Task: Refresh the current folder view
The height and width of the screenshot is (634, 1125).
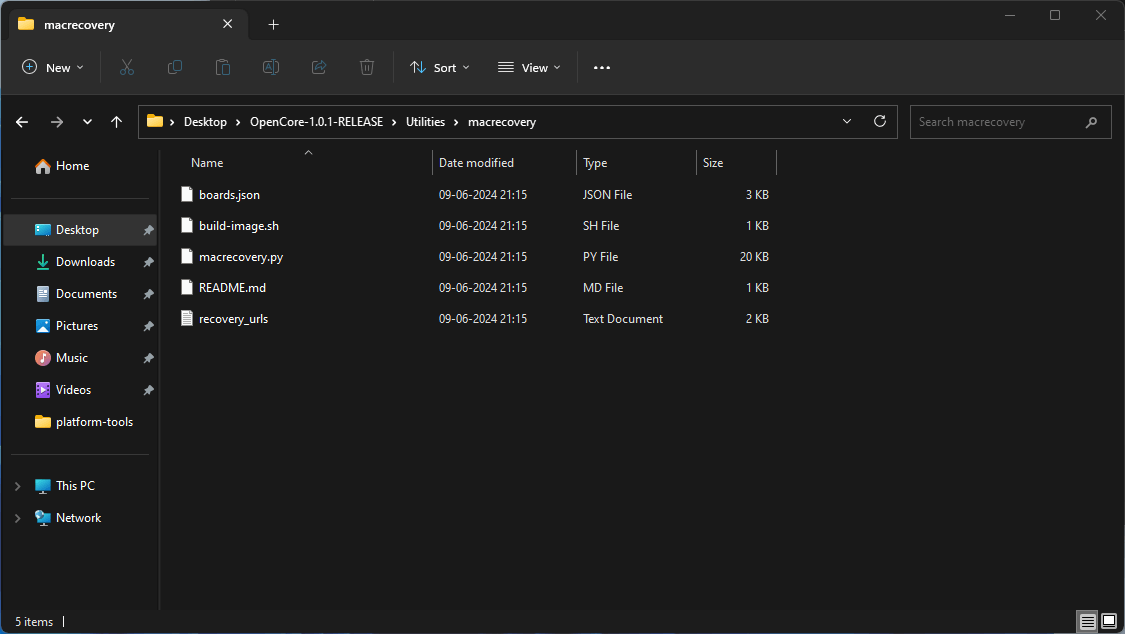Action: click(x=880, y=121)
